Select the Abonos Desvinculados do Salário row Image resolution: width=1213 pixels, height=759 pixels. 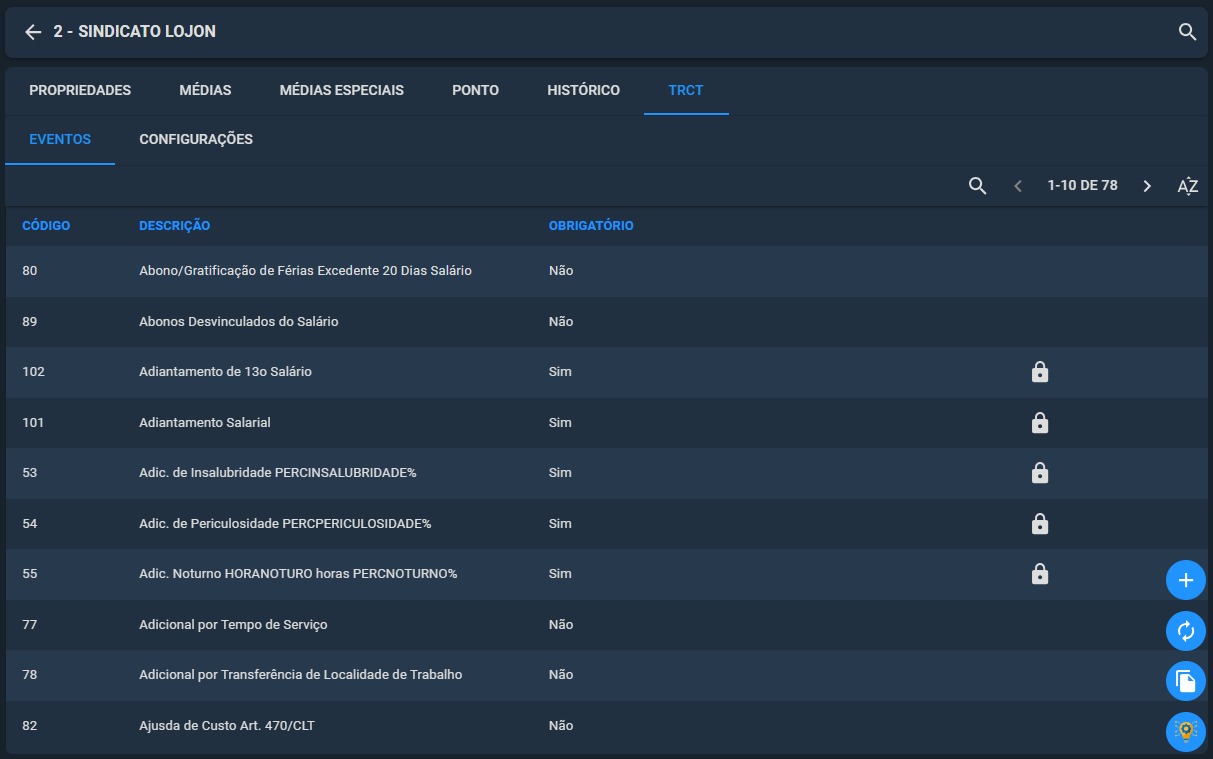coord(606,322)
